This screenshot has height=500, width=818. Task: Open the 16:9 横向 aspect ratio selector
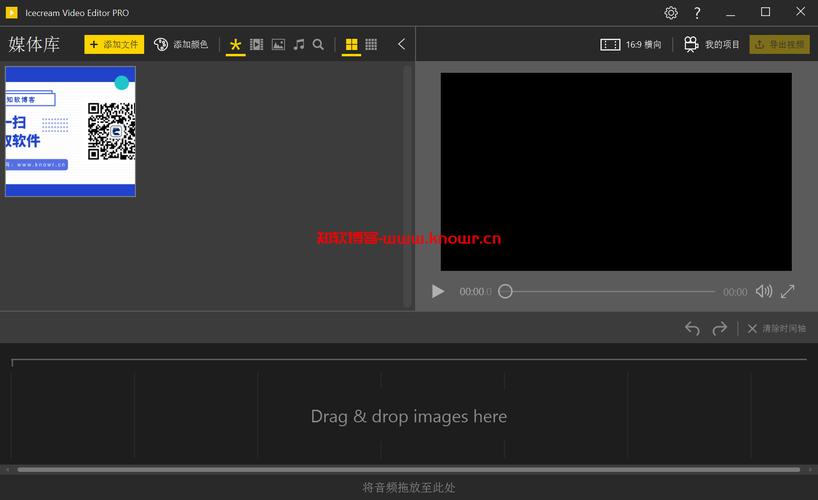630,44
